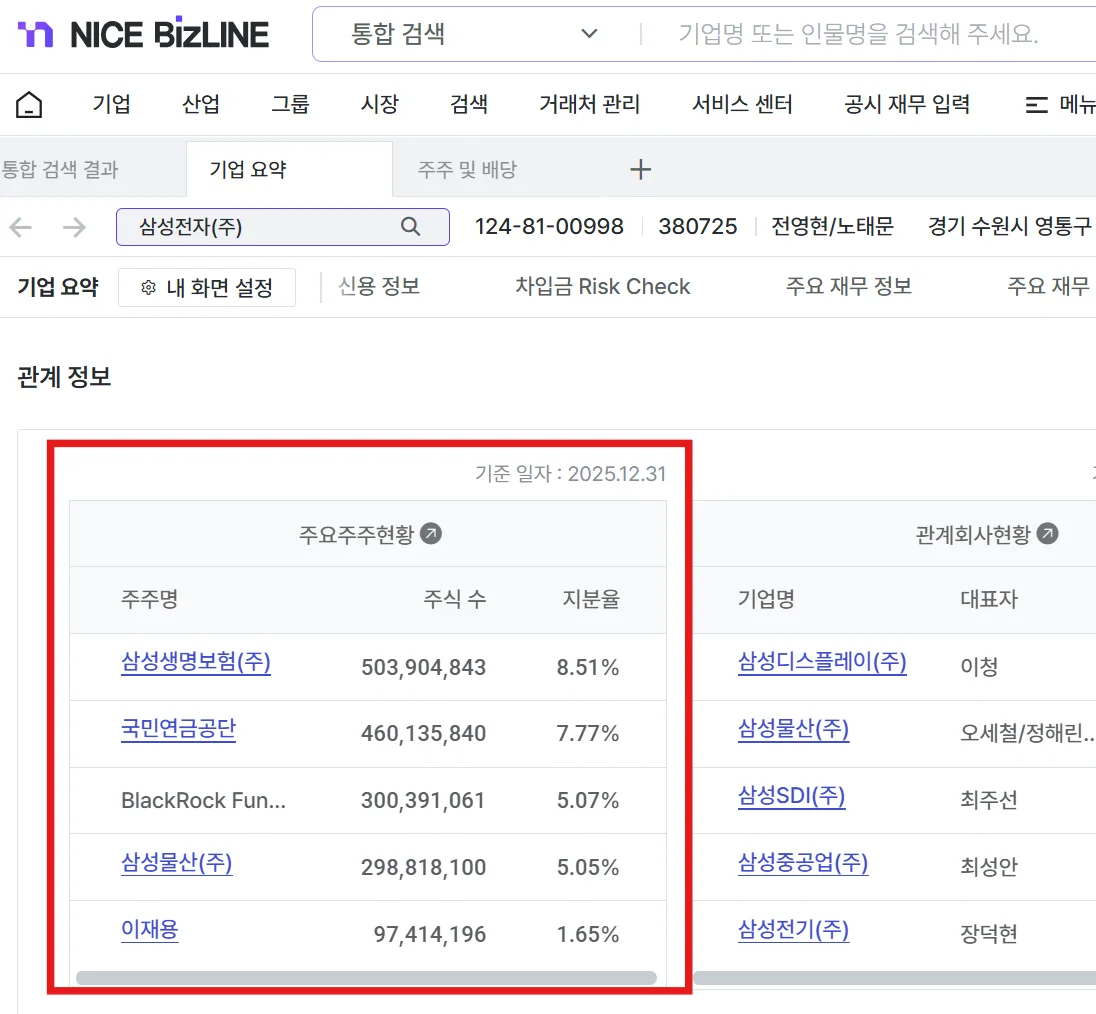Open the hamburger 메뉴 icon
This screenshot has height=1014, width=1096.
(1037, 104)
